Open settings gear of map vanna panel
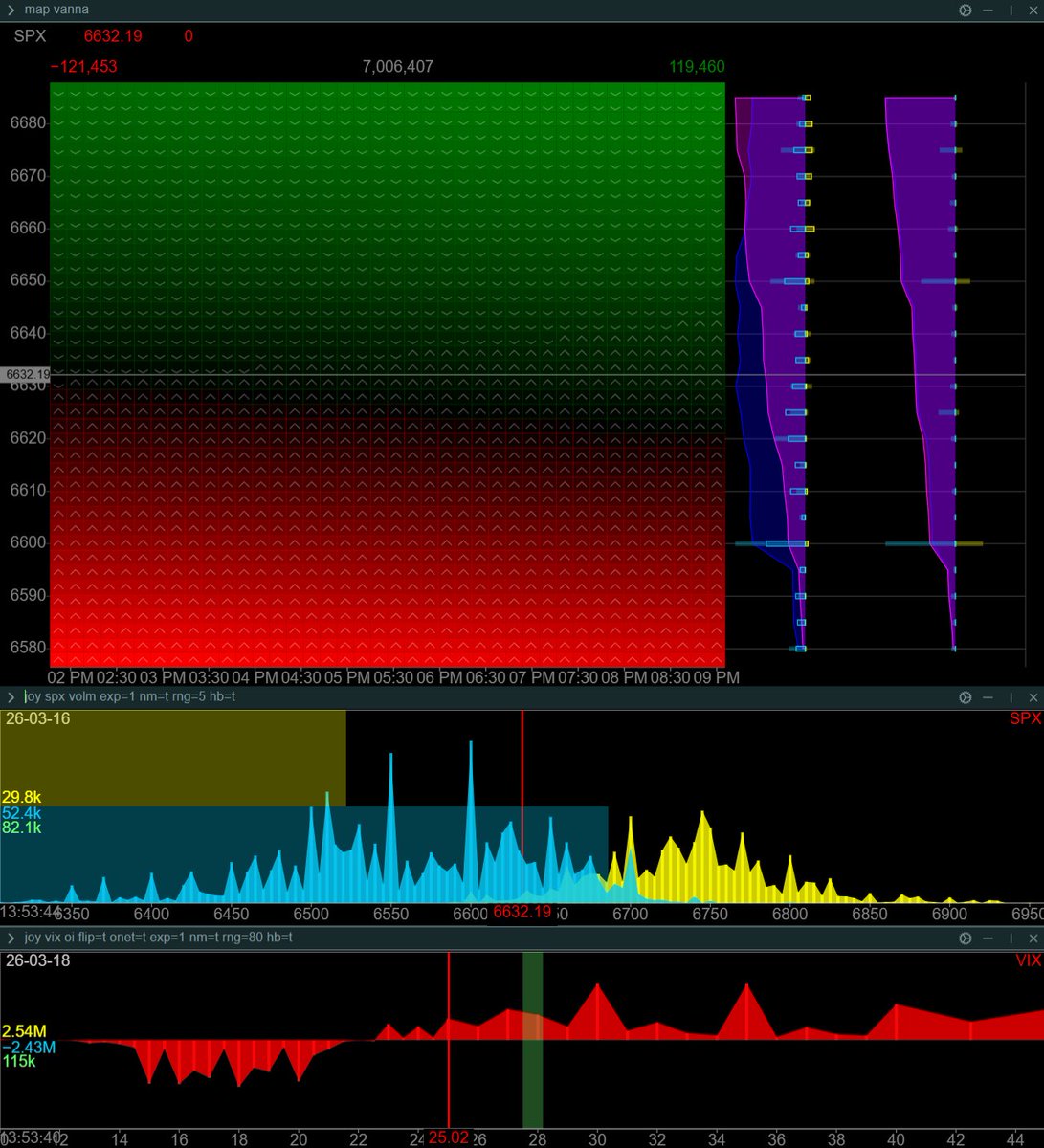 pyautogui.click(x=965, y=10)
